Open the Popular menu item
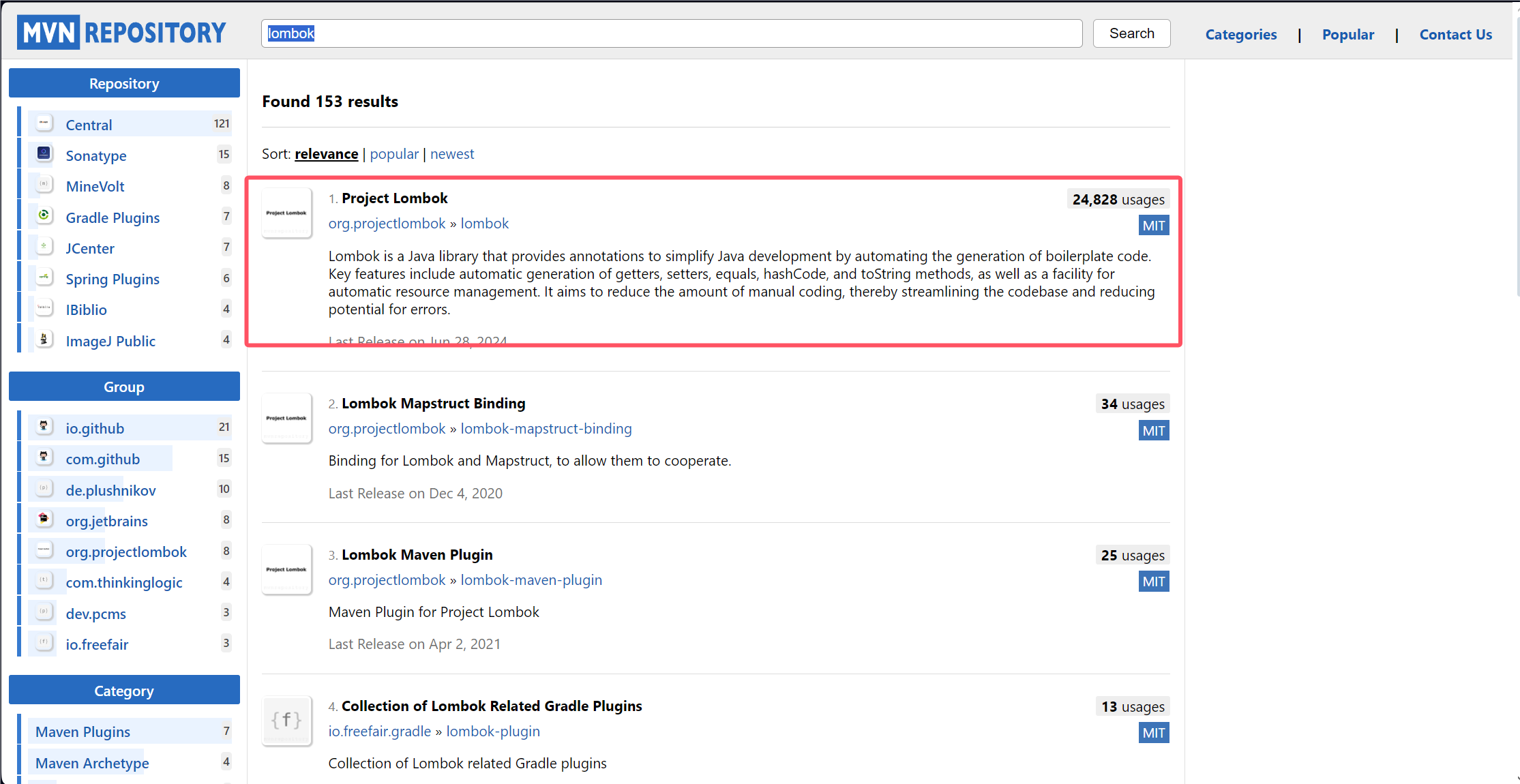 pyautogui.click(x=1347, y=34)
